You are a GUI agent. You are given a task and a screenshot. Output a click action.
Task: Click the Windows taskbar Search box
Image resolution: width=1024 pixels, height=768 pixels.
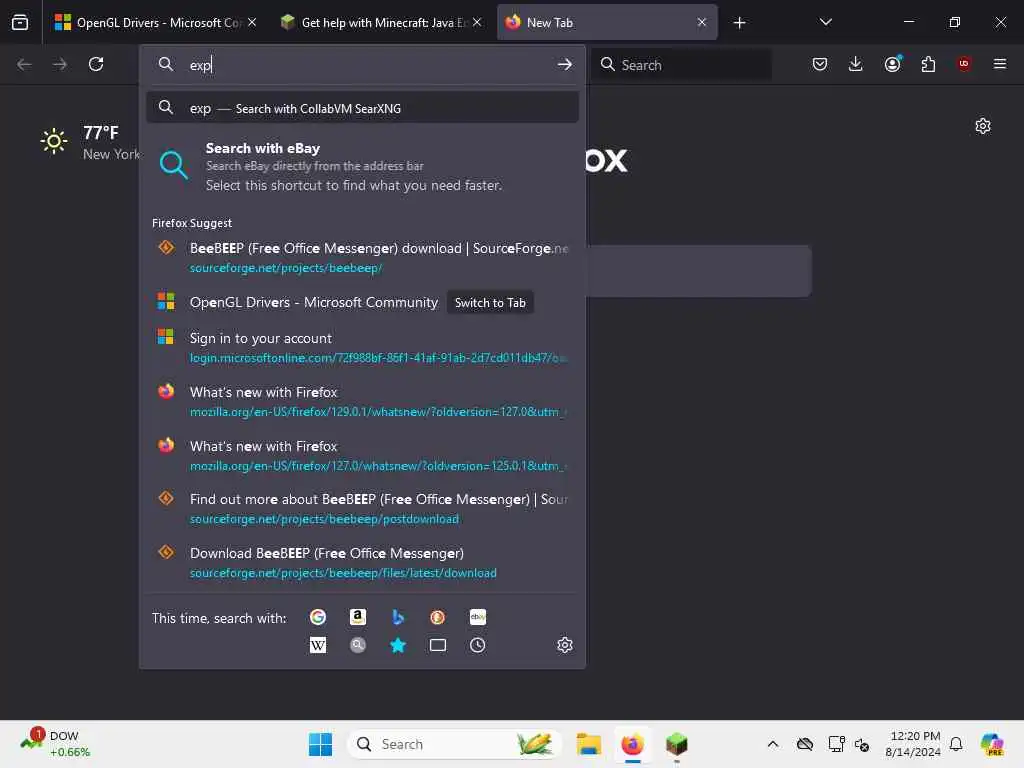coord(455,744)
